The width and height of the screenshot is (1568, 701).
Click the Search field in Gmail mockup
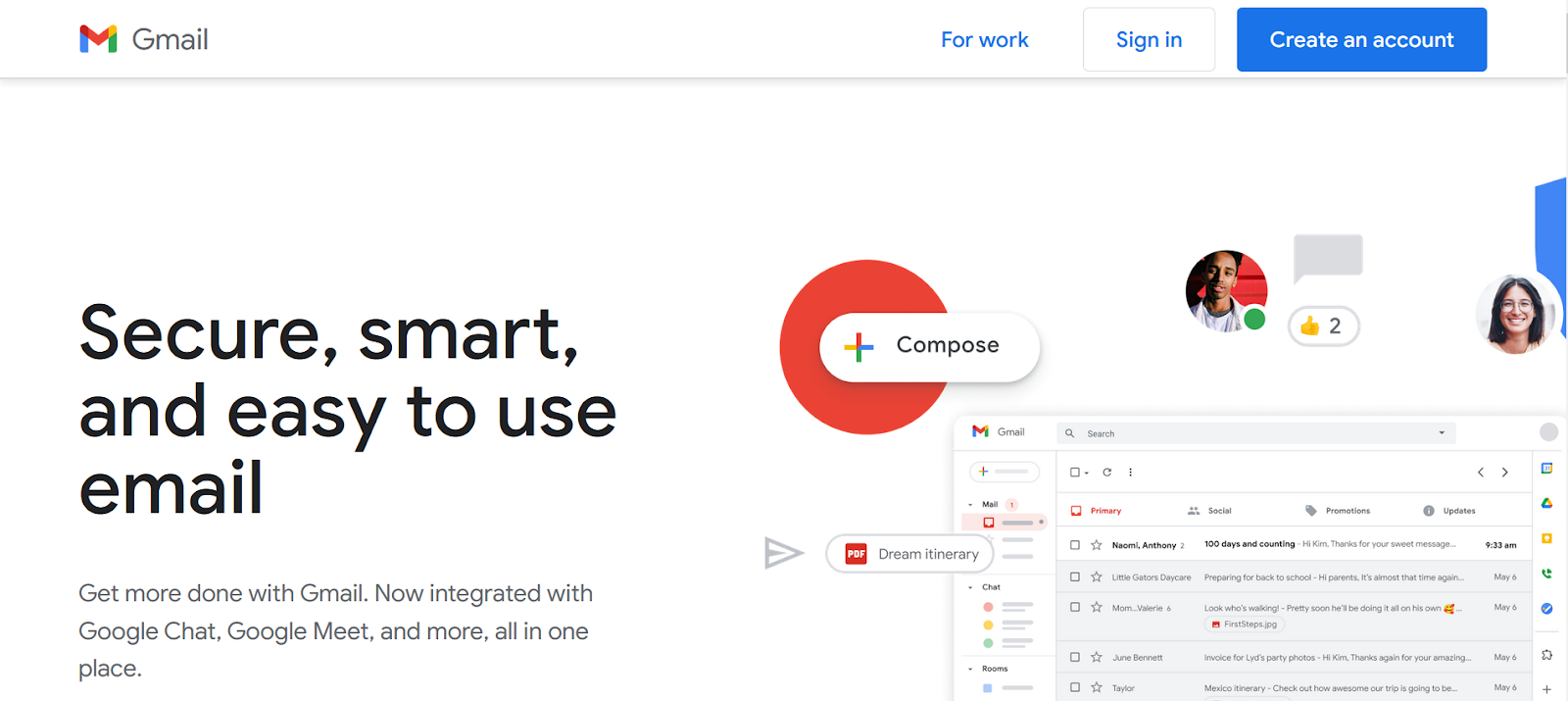point(1256,433)
